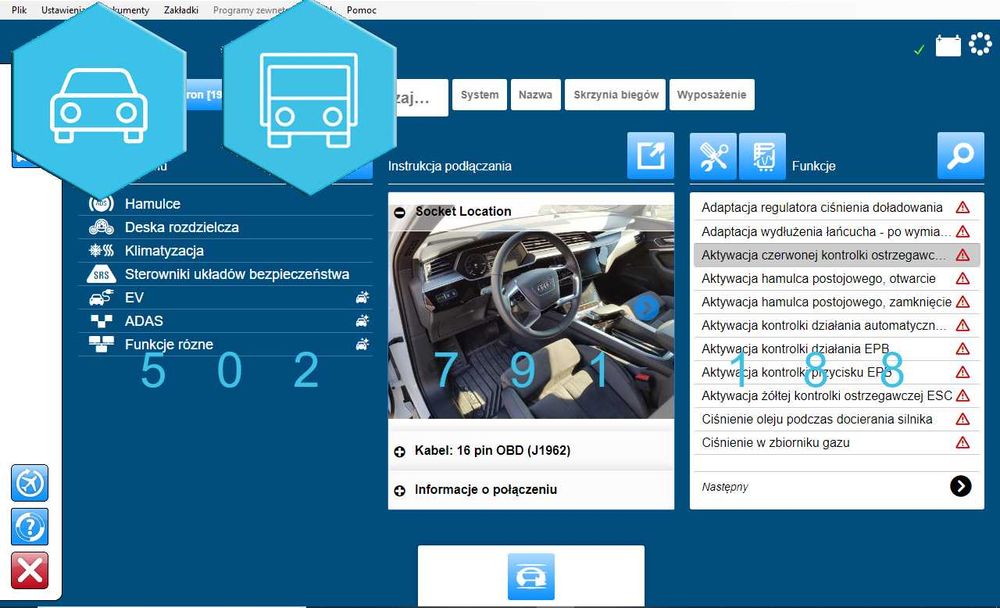The image size is (1000, 608).
Task: Click the Wyposażenie button
Action: tap(712, 94)
